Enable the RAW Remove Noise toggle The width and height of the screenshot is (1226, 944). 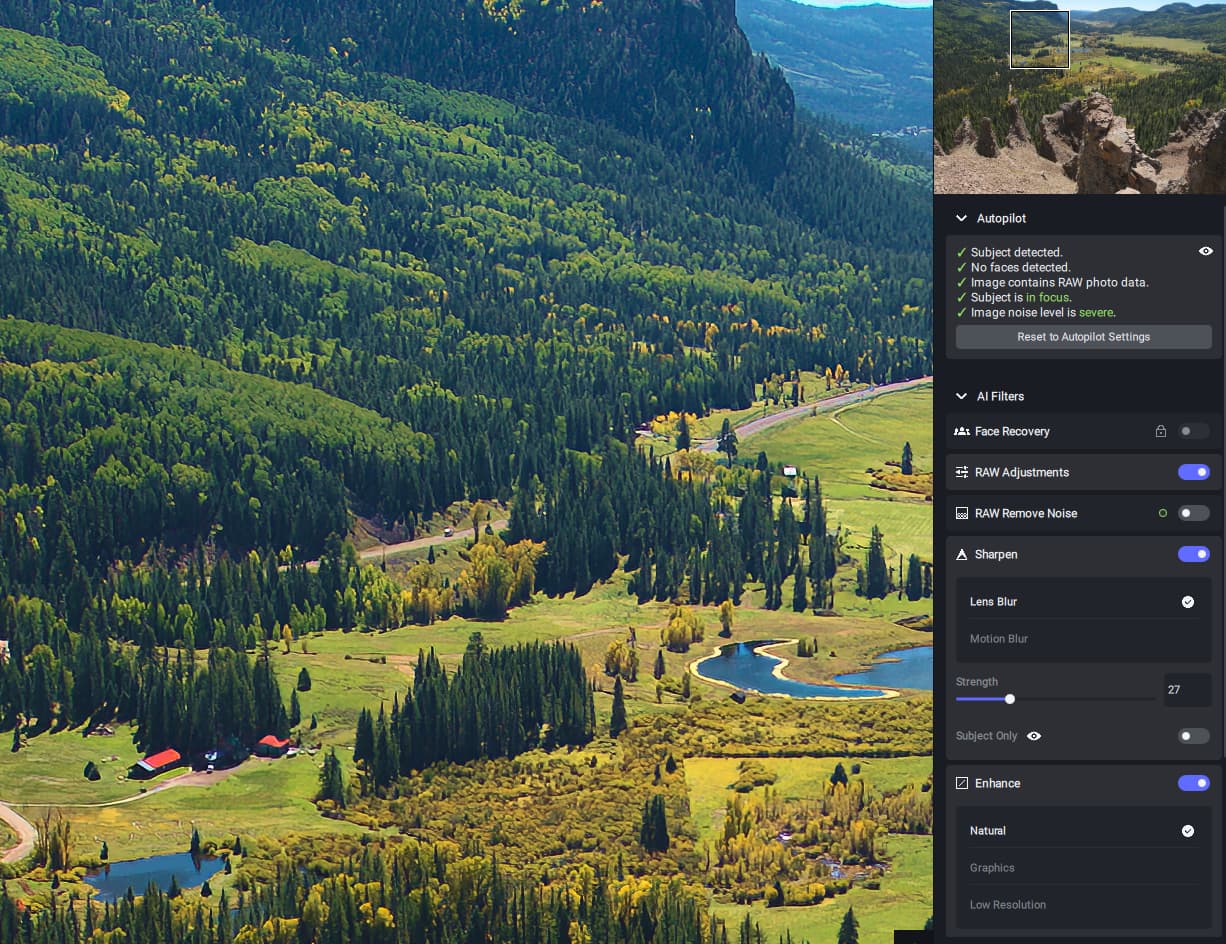(1193, 513)
